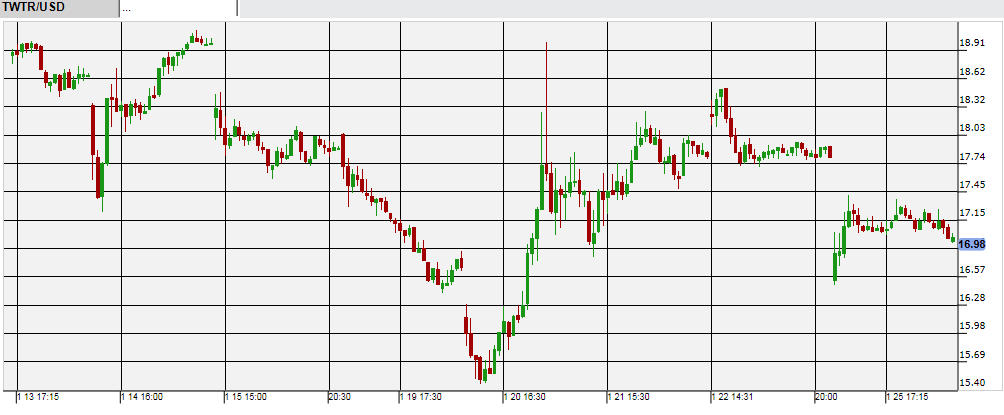
Task: Click the 1 20 16:30 time marker
Action: pyautogui.click(x=528, y=396)
